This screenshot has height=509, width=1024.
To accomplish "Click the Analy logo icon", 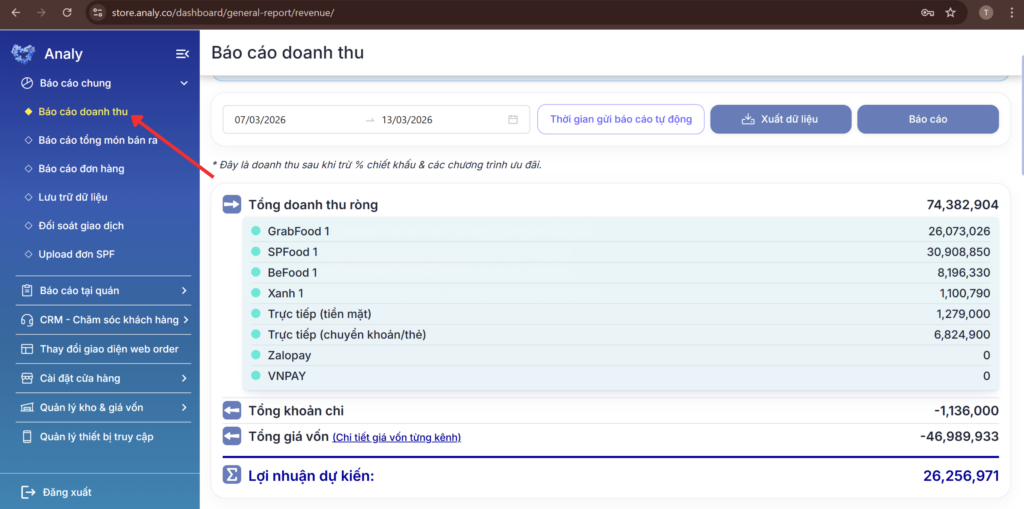I will point(24,54).
